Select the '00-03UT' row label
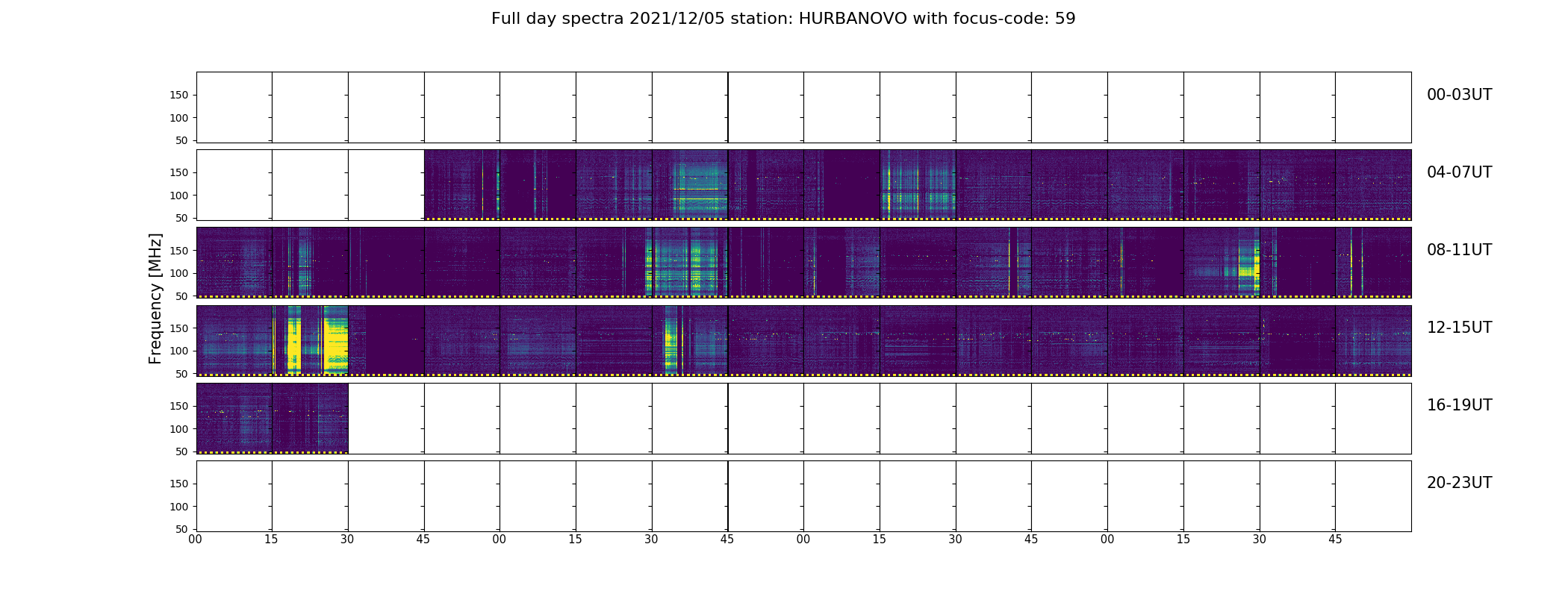Viewport: 1568px width, 597px height. coord(1459,95)
